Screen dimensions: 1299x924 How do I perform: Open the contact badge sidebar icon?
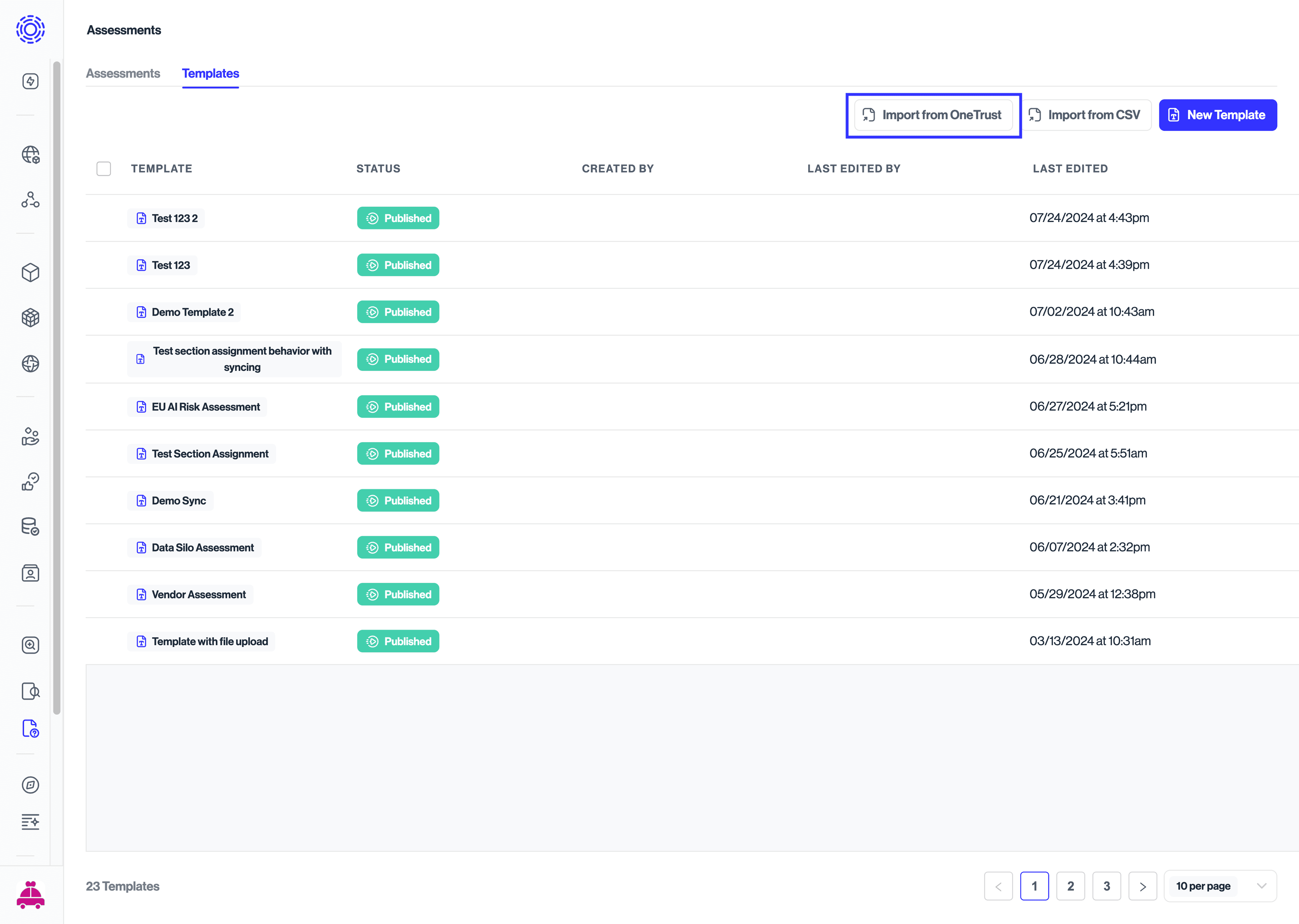pos(30,573)
